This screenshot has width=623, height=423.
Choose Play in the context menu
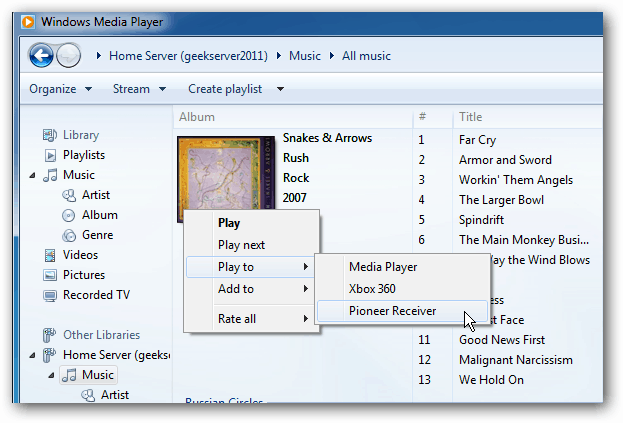[252, 223]
